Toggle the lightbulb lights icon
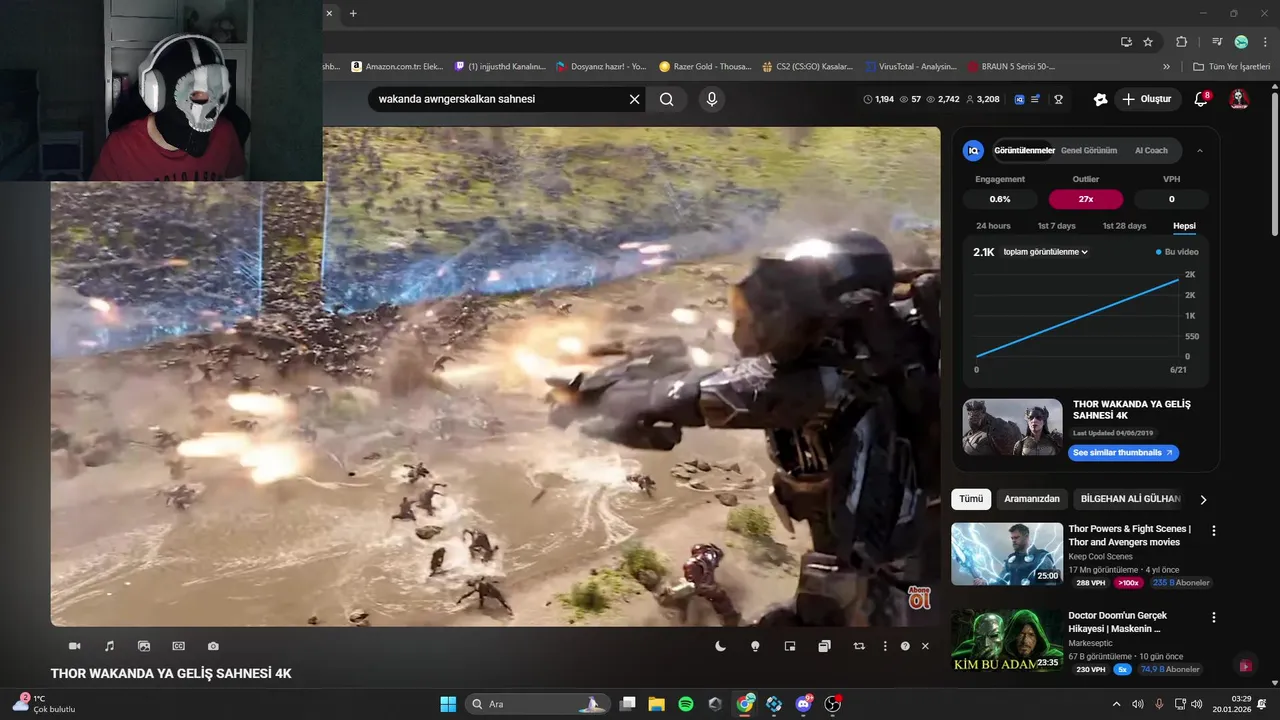The width and height of the screenshot is (1280, 720). pos(755,646)
